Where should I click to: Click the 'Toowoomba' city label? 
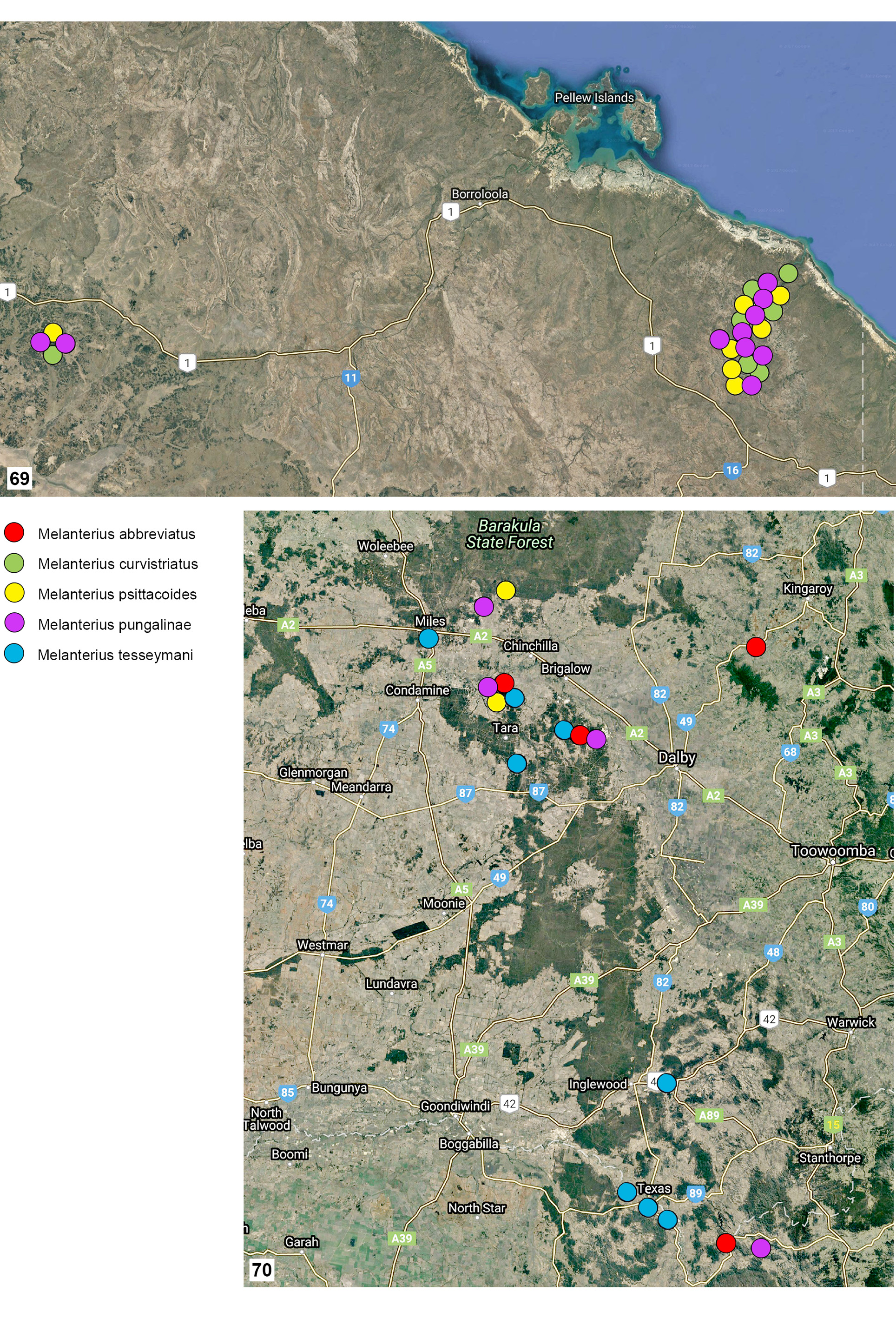tap(833, 851)
